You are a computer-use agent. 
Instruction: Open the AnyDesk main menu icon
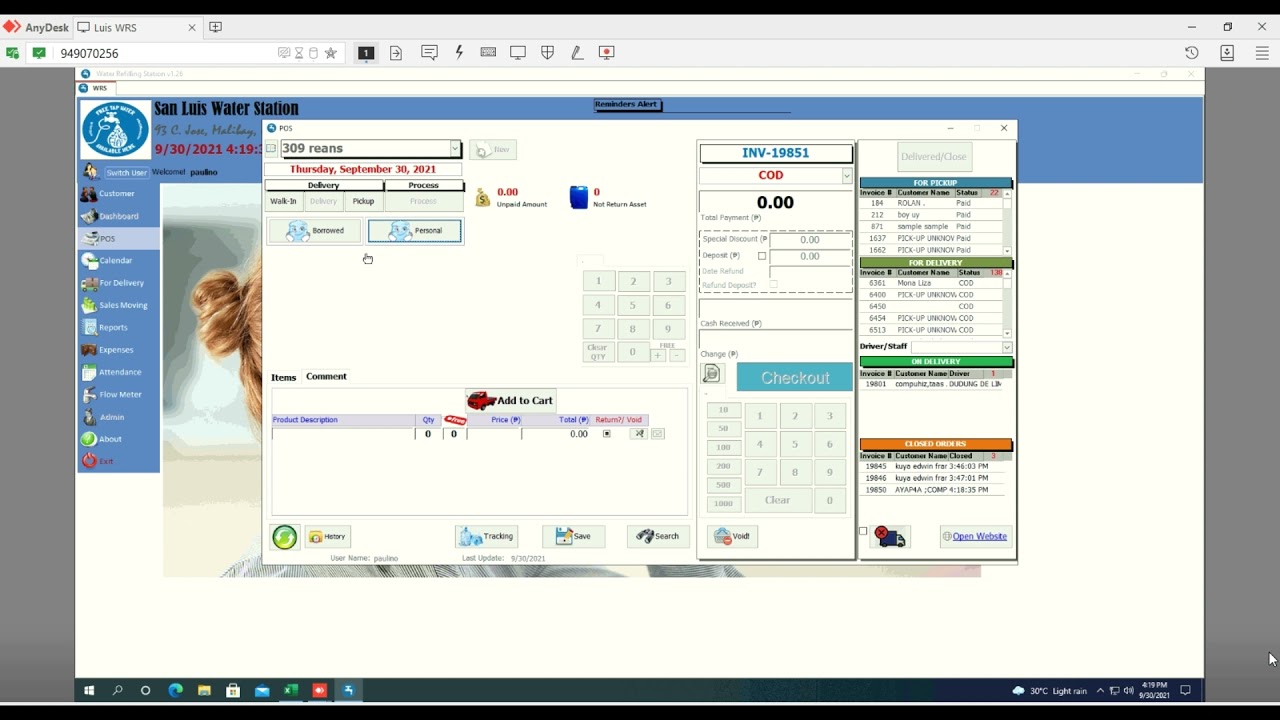point(1264,53)
